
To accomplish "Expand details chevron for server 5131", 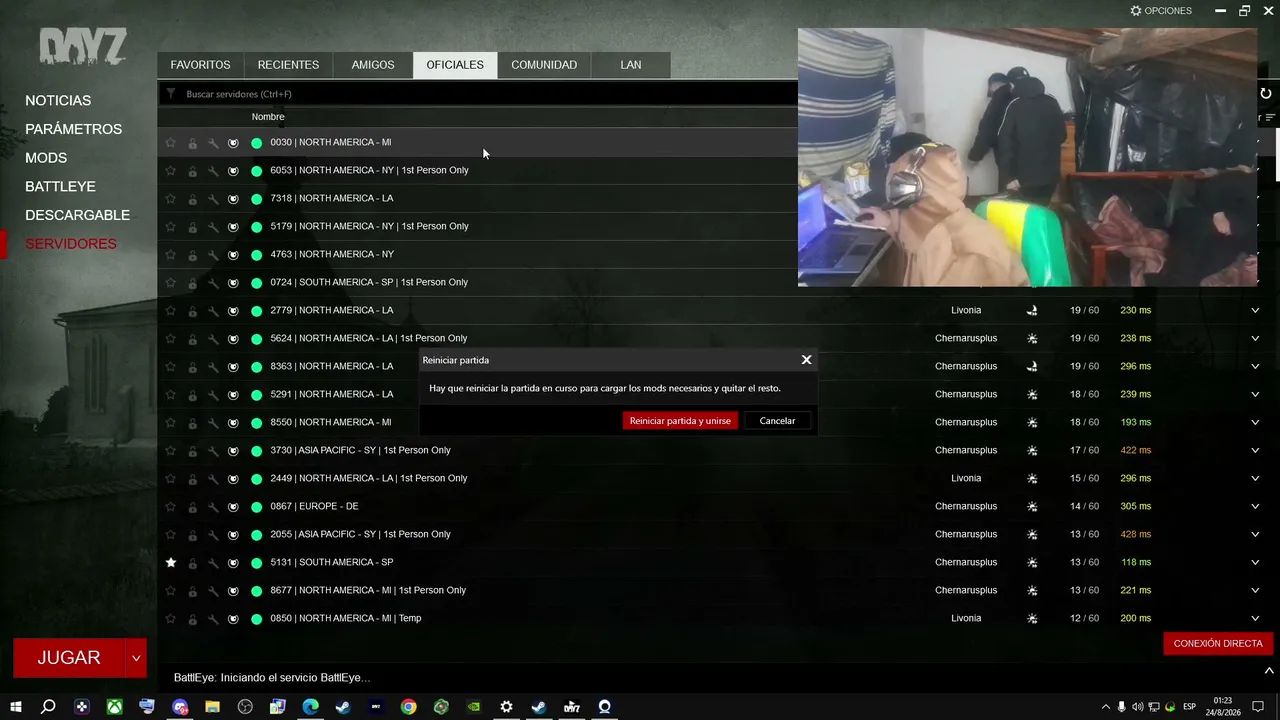I will pyautogui.click(x=1255, y=563).
